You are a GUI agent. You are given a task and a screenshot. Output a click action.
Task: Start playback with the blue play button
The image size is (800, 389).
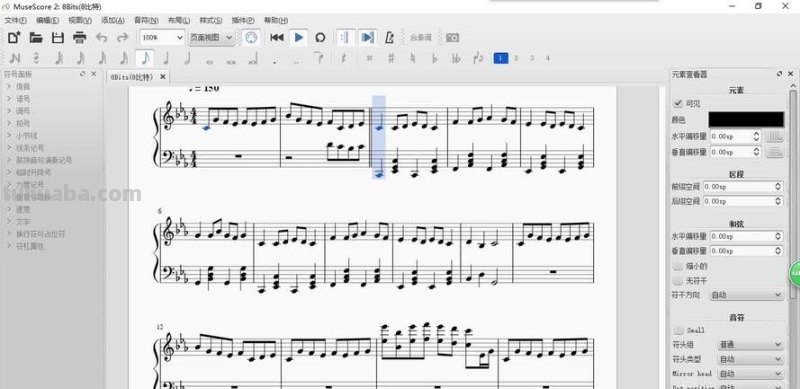click(x=299, y=37)
